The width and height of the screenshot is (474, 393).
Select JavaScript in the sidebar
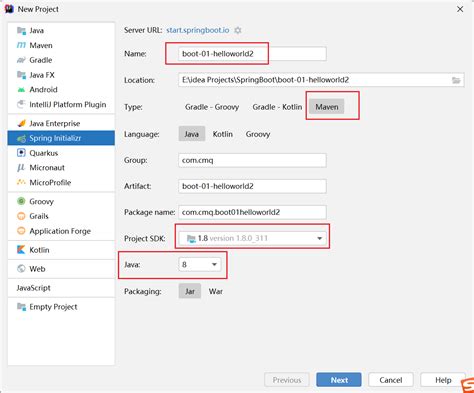[61, 288]
